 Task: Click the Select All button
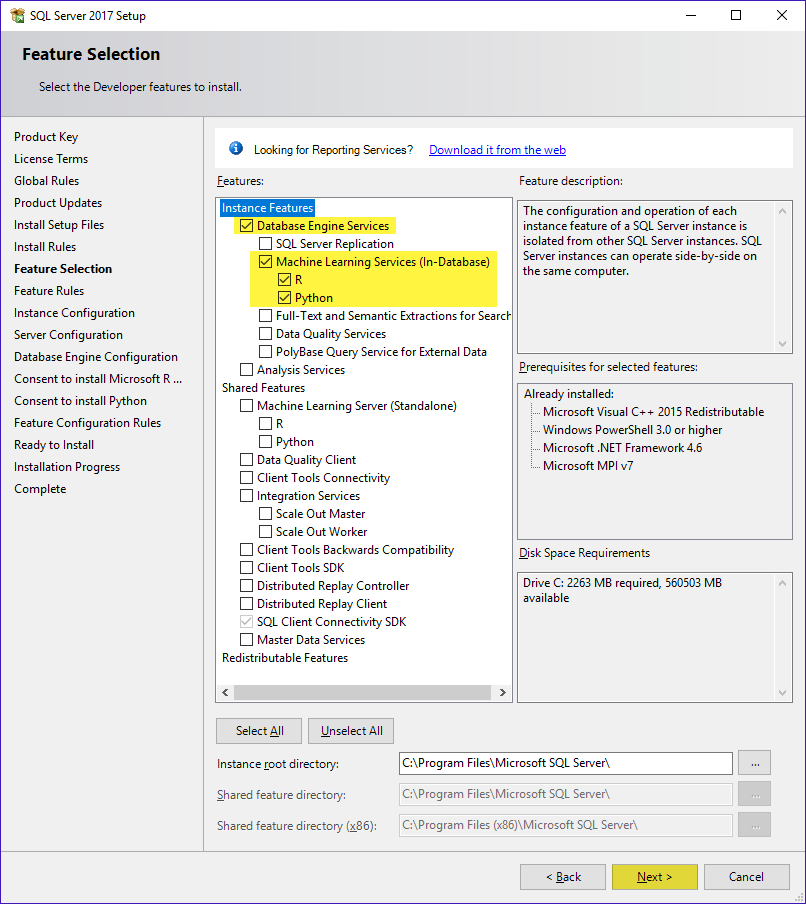[x=259, y=730]
